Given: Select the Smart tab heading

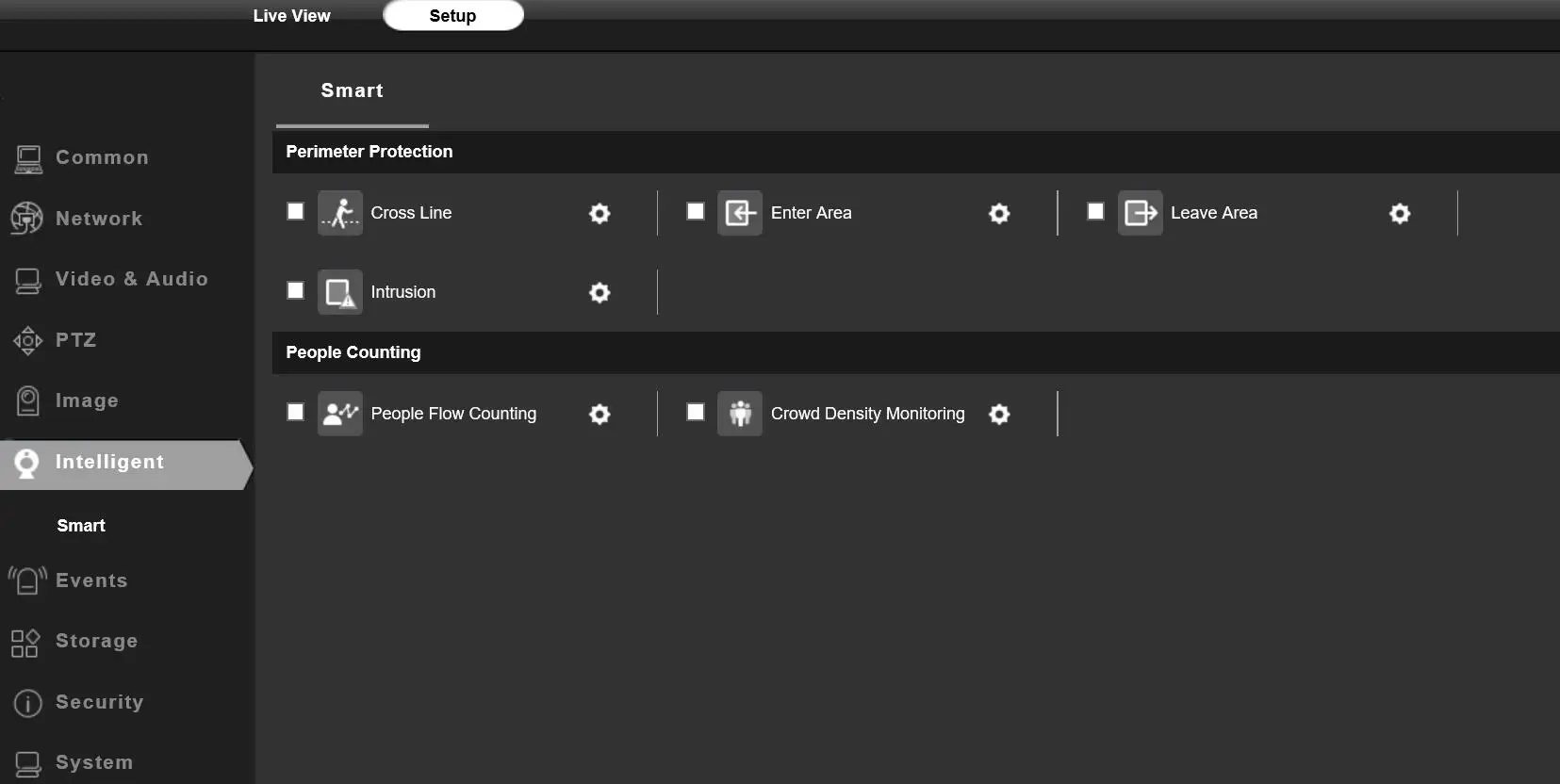Looking at the screenshot, I should [353, 90].
